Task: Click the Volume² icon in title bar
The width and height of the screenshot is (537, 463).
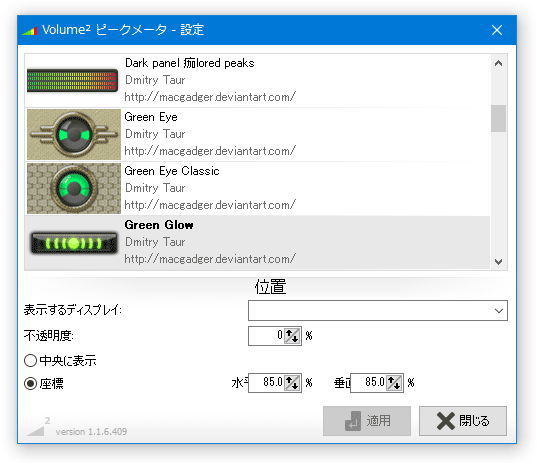Action: coord(29,30)
